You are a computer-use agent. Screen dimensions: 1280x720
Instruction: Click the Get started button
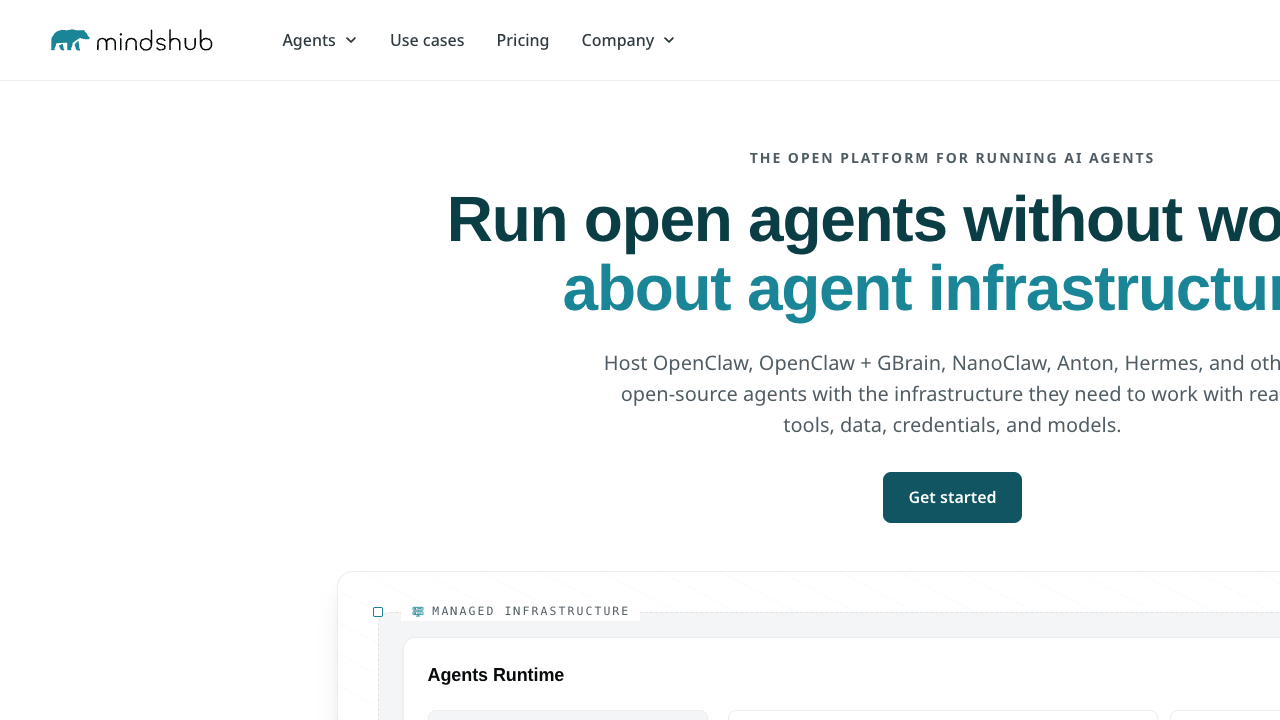pyautogui.click(x=952, y=497)
